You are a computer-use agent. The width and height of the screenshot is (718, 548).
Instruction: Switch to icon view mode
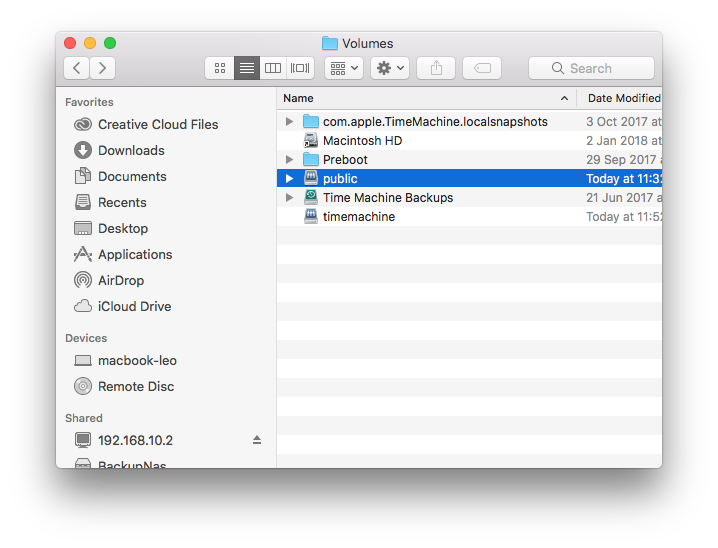(220, 68)
